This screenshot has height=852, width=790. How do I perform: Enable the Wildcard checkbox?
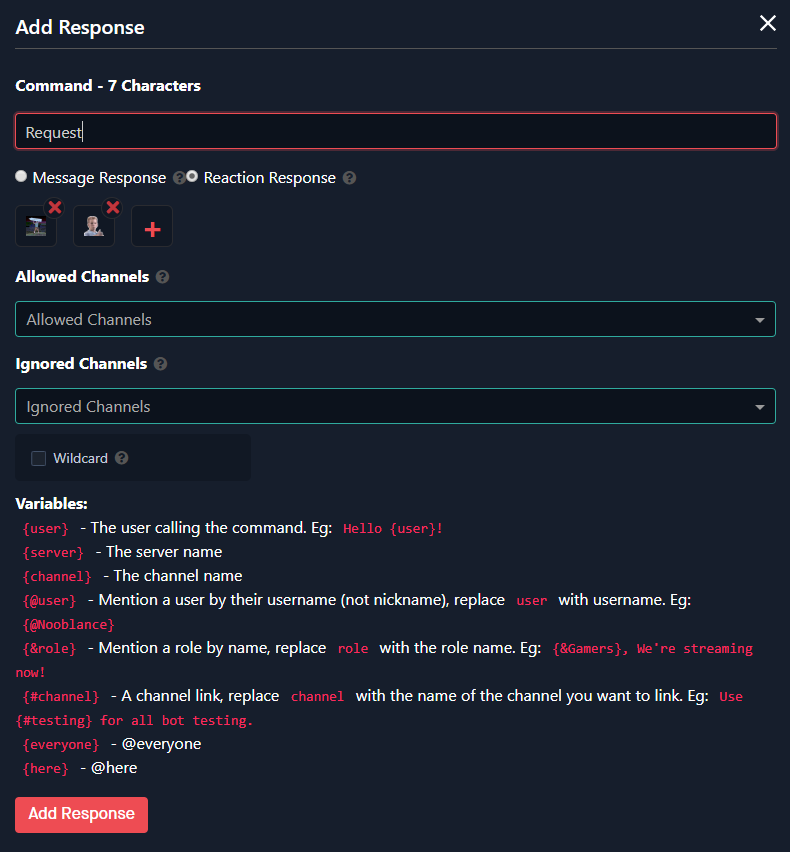click(39, 458)
